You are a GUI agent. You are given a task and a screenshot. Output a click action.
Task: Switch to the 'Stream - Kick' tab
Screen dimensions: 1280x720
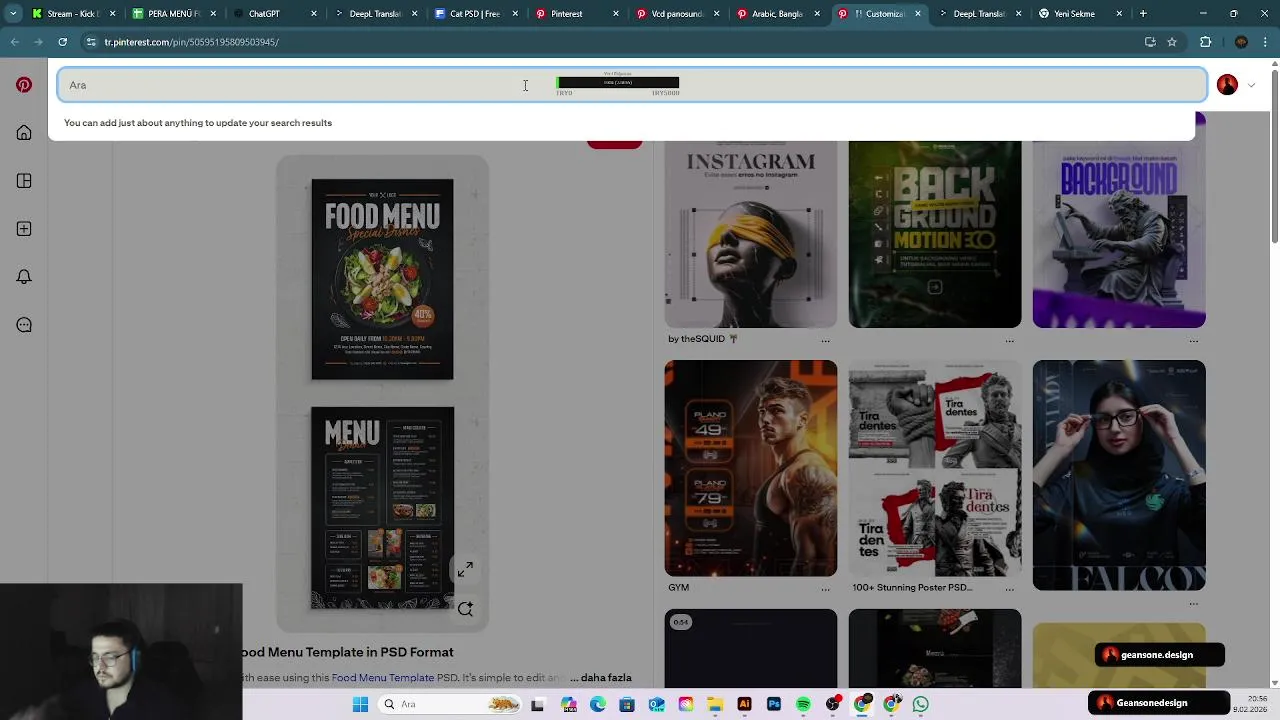[x=73, y=14]
